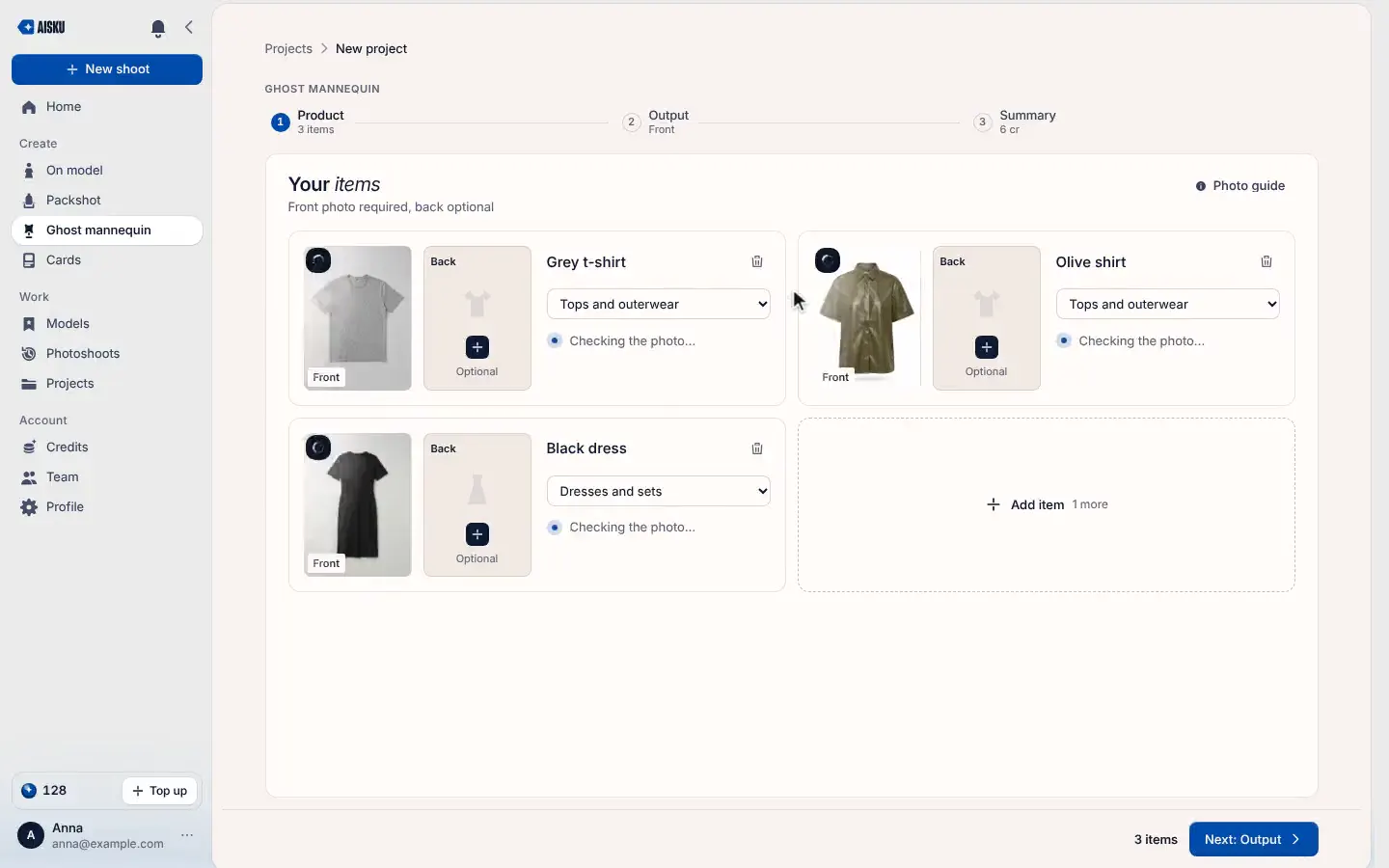Open On model in sidebar
The width and height of the screenshot is (1389, 868).
pos(107,171)
